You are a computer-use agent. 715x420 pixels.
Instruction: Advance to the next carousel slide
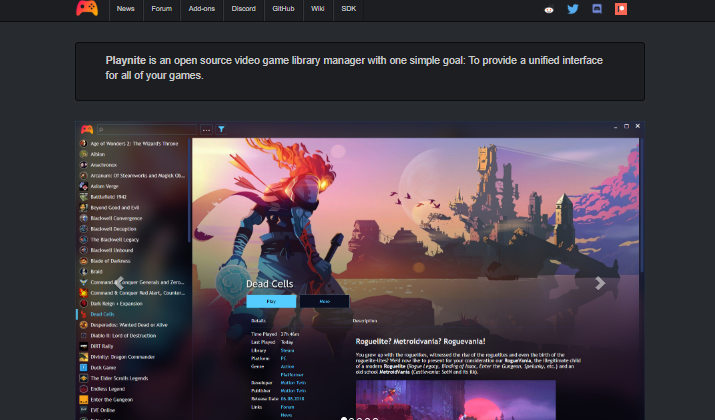[600, 283]
